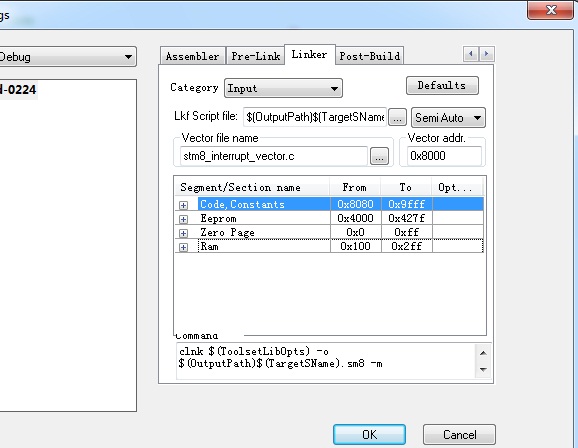This screenshot has width=578, height=448.
Task: Confirm with the OK button
Action: pyautogui.click(x=369, y=434)
